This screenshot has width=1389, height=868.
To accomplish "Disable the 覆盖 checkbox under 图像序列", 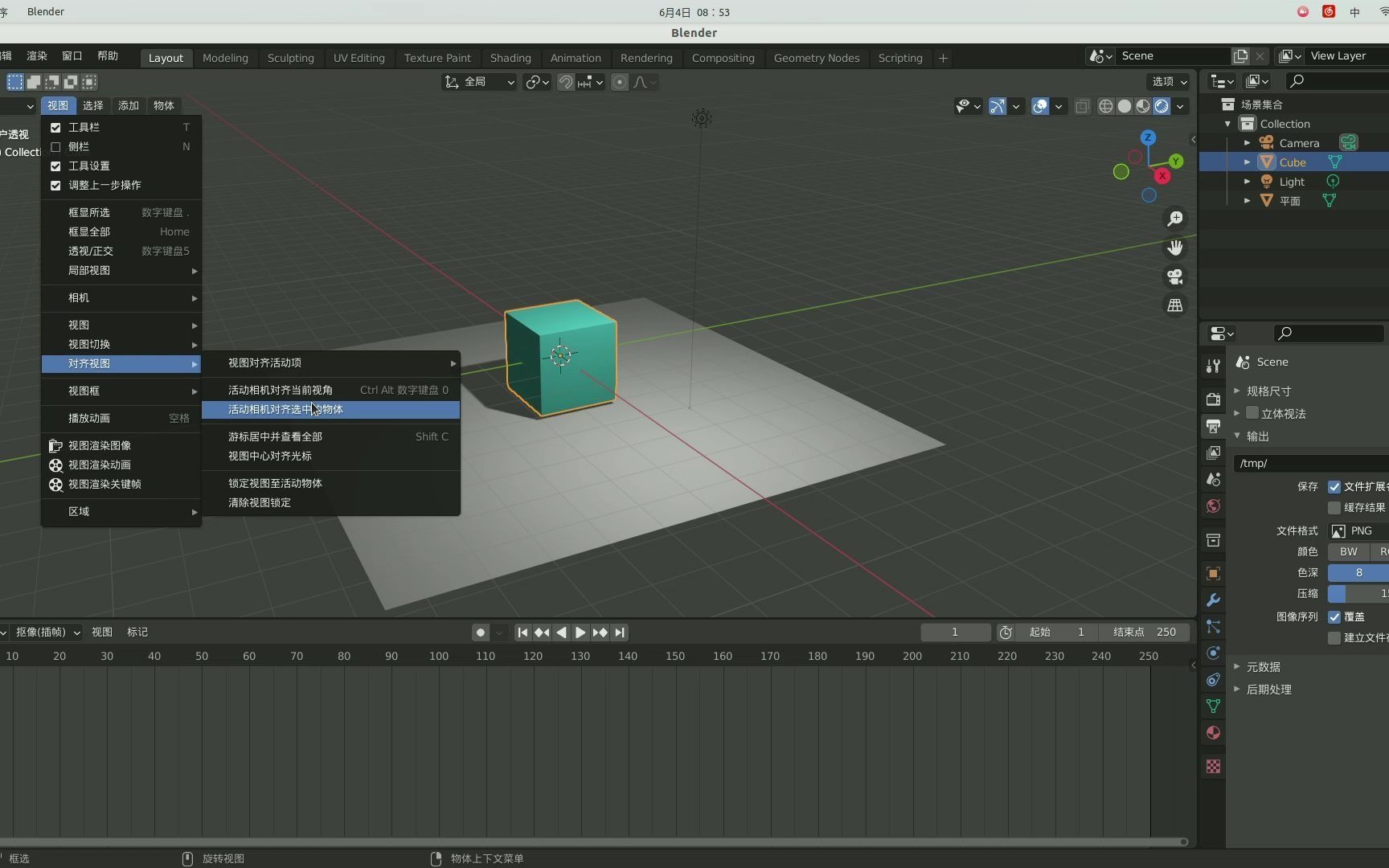I will pos(1336,616).
